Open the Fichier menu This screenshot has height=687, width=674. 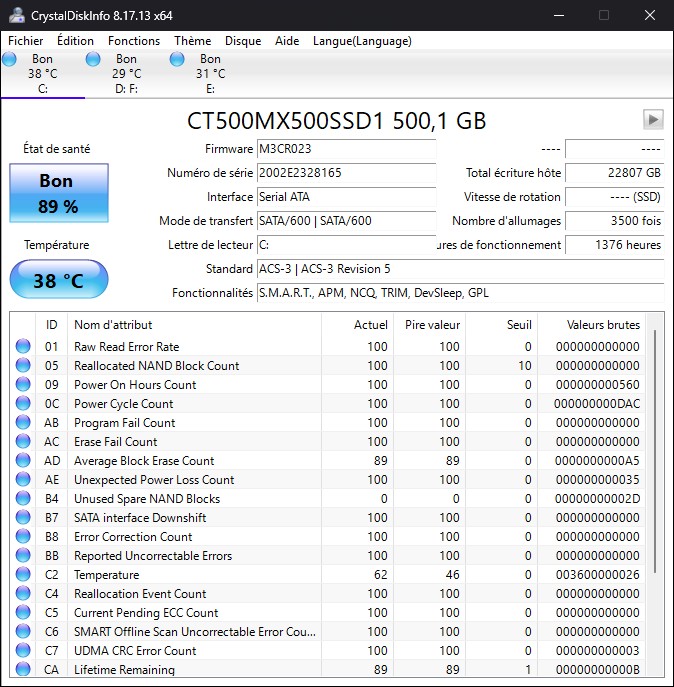coord(25,41)
